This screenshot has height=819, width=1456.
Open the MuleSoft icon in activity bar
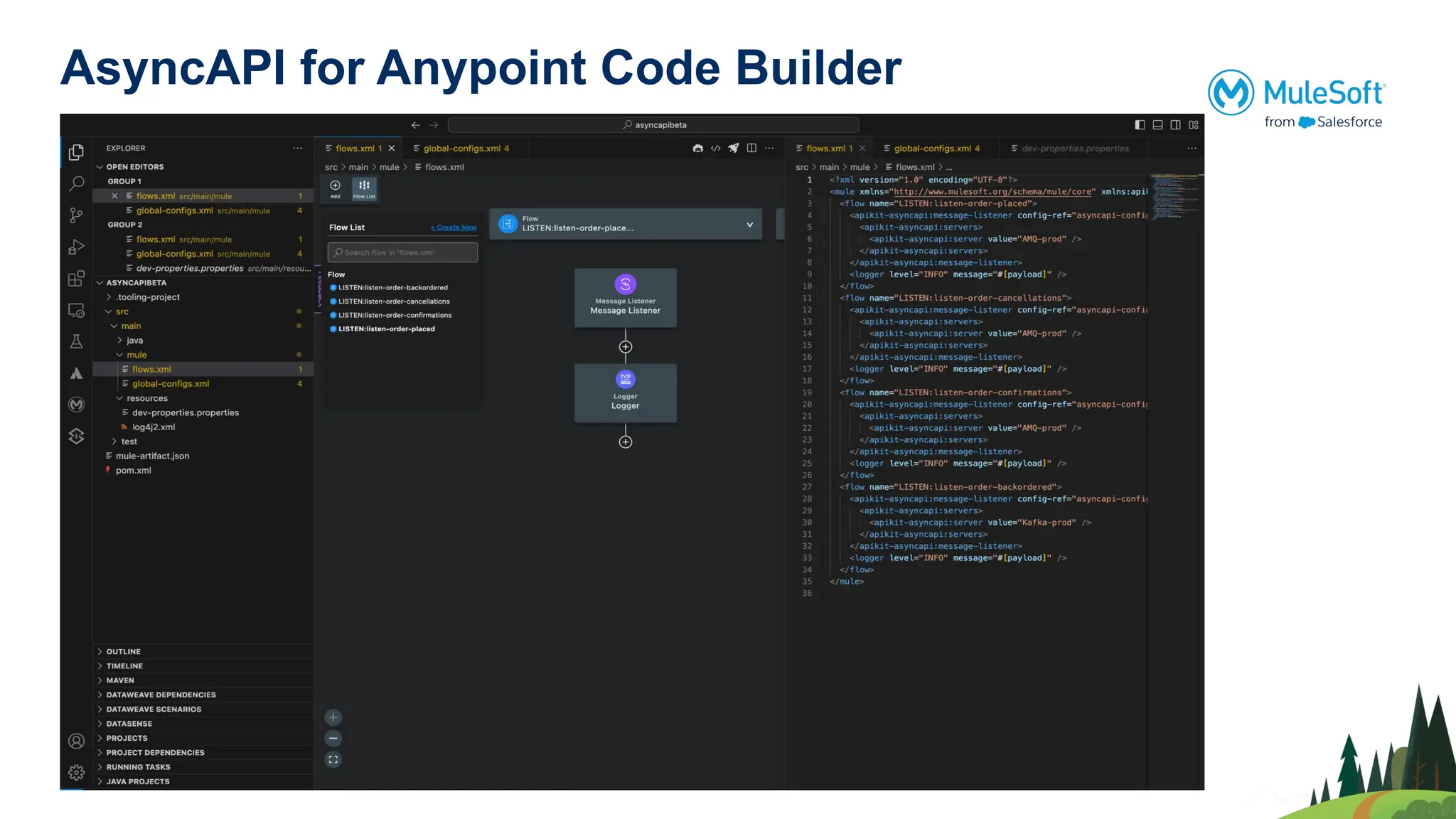point(76,405)
